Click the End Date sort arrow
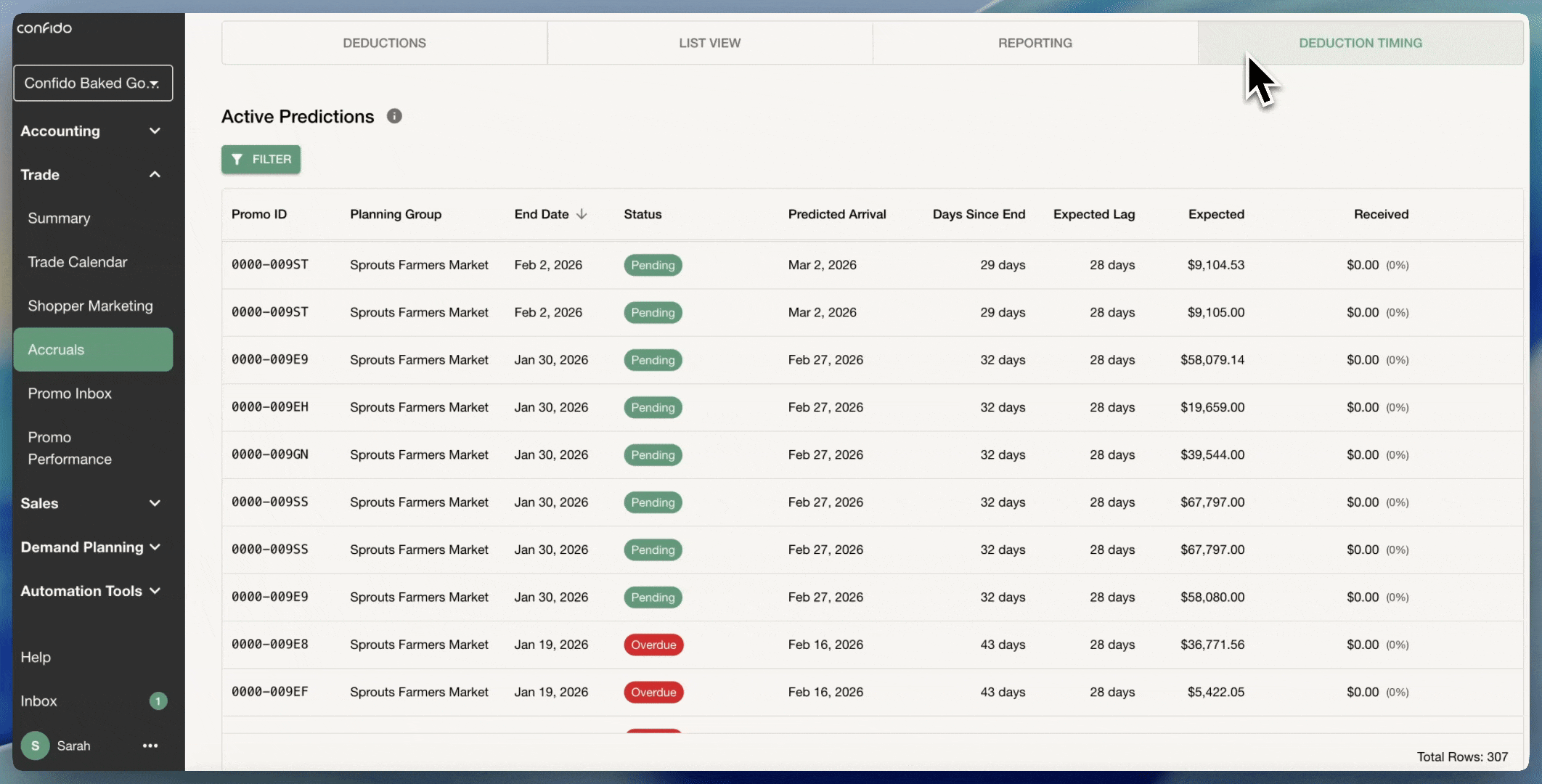The image size is (1542, 784). point(582,214)
